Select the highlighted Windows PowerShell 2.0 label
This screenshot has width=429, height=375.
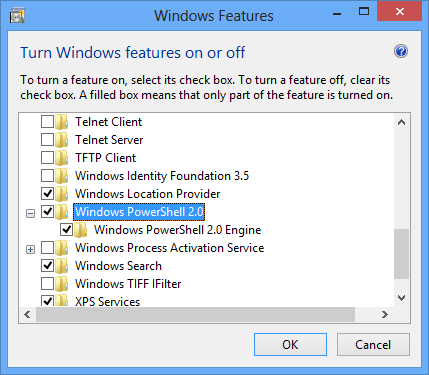139,212
